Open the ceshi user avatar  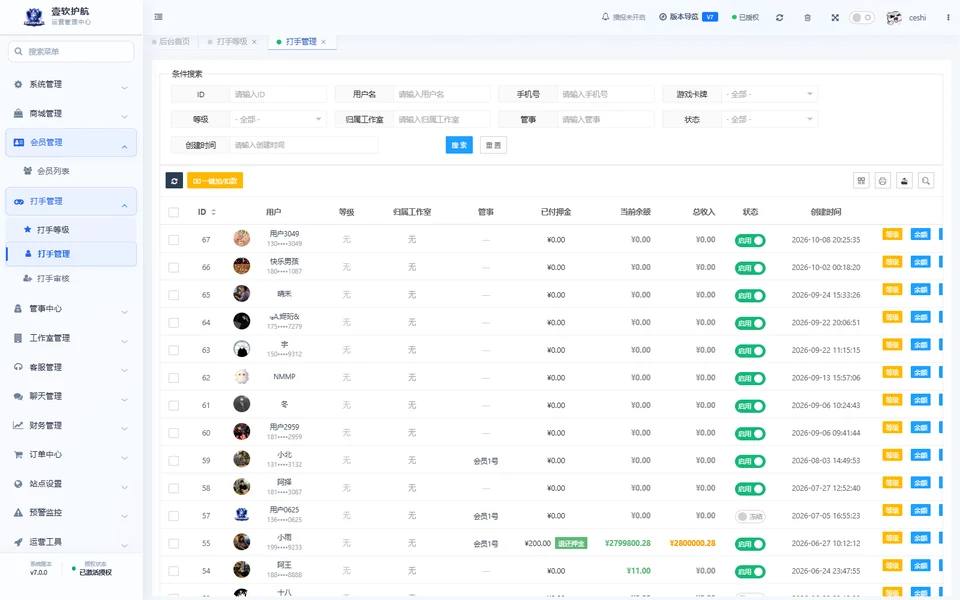tap(894, 18)
